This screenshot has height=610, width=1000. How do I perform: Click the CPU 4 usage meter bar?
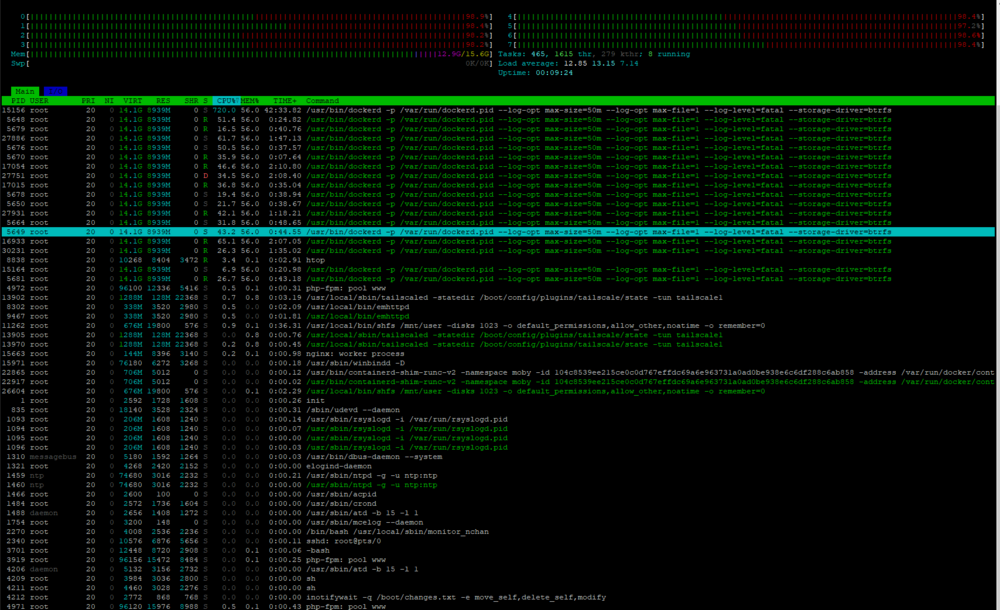[x=746, y=17]
